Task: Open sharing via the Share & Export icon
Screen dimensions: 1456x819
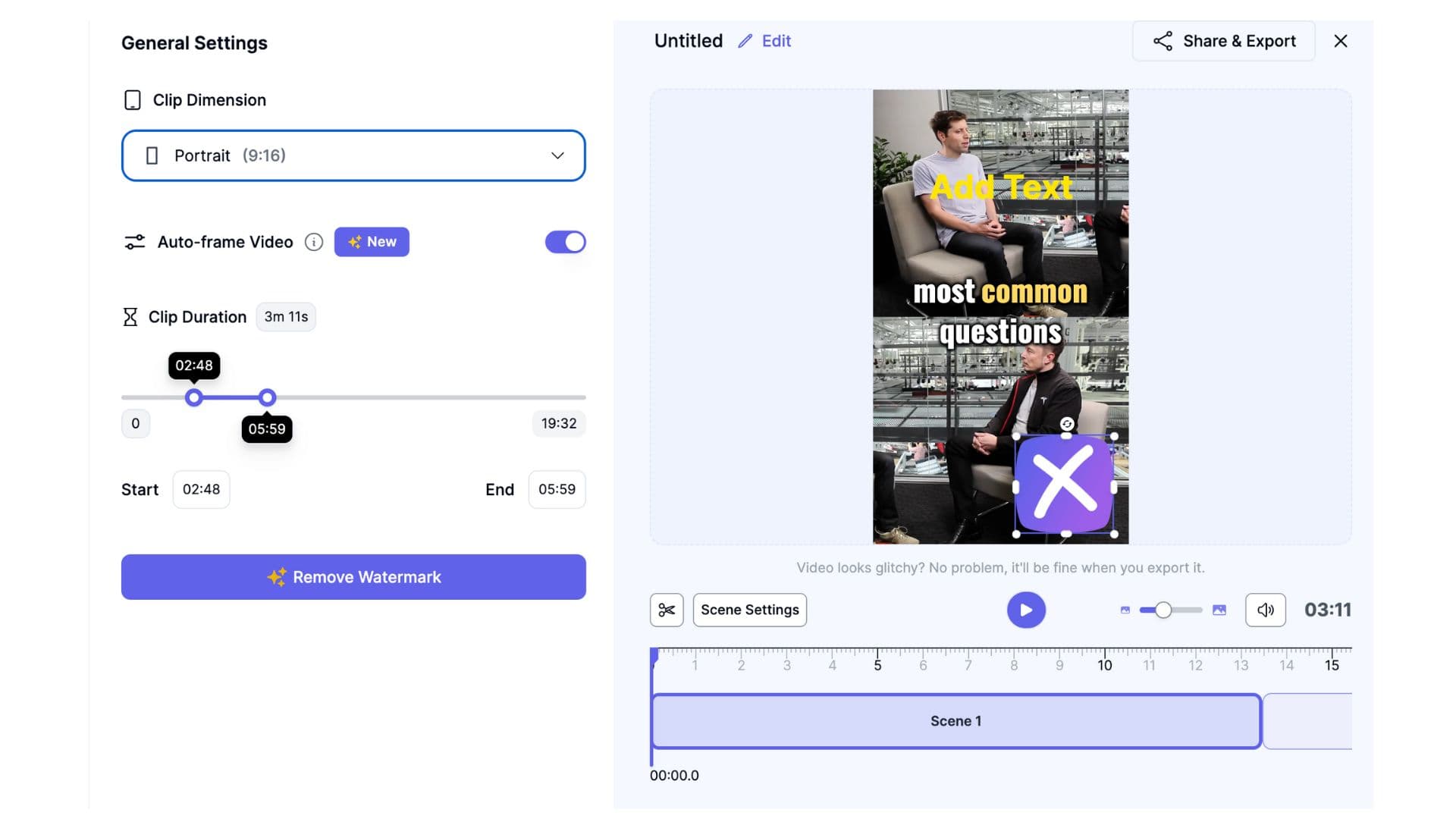Action: click(x=1162, y=41)
